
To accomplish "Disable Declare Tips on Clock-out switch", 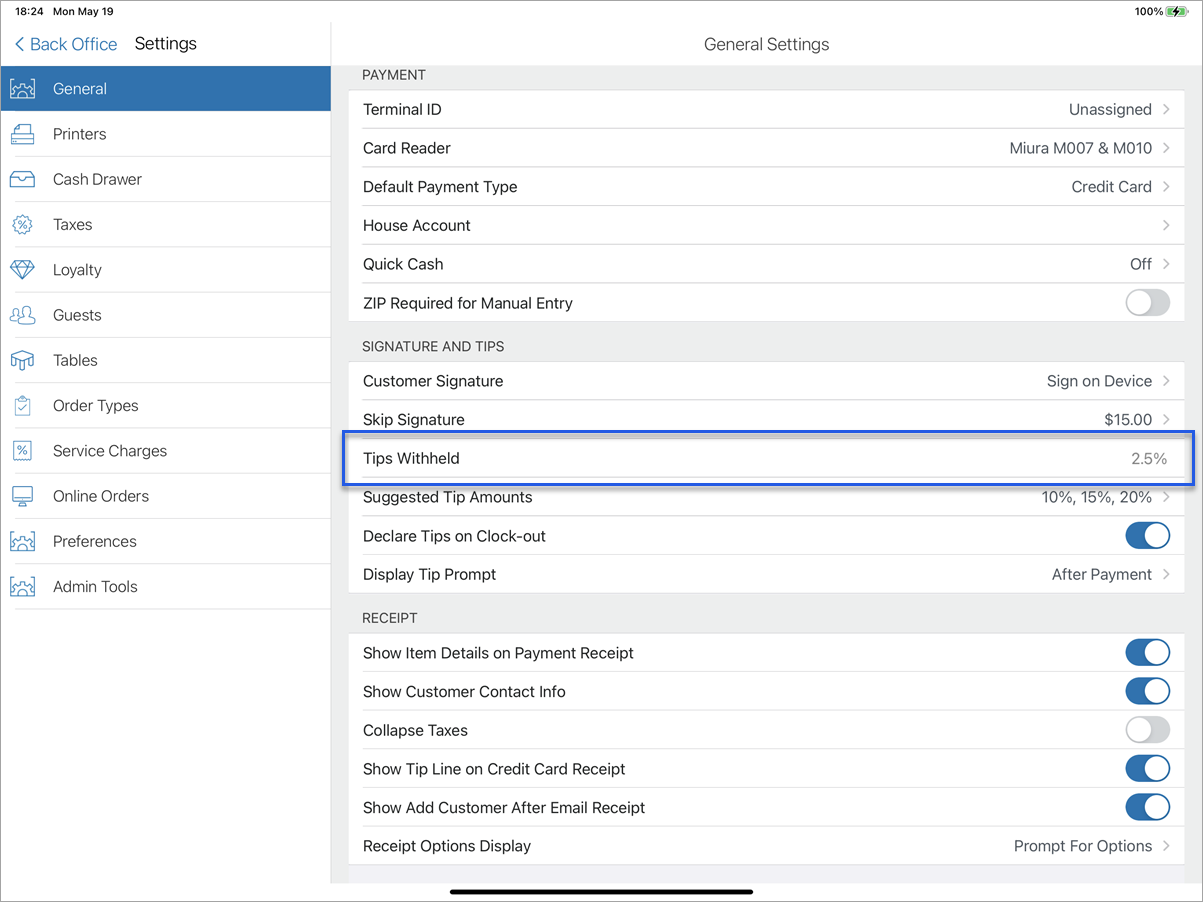I will tap(1147, 536).
